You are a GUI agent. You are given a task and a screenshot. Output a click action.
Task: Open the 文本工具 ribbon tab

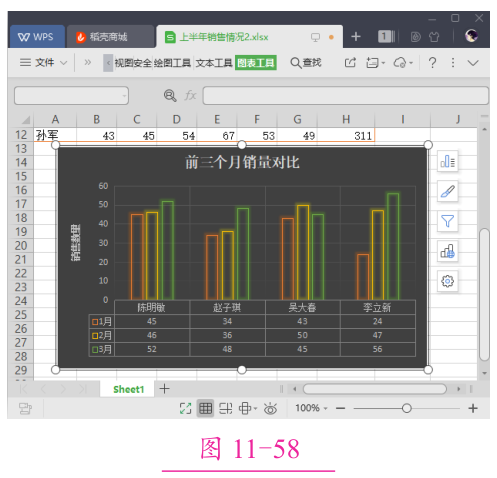coord(214,63)
